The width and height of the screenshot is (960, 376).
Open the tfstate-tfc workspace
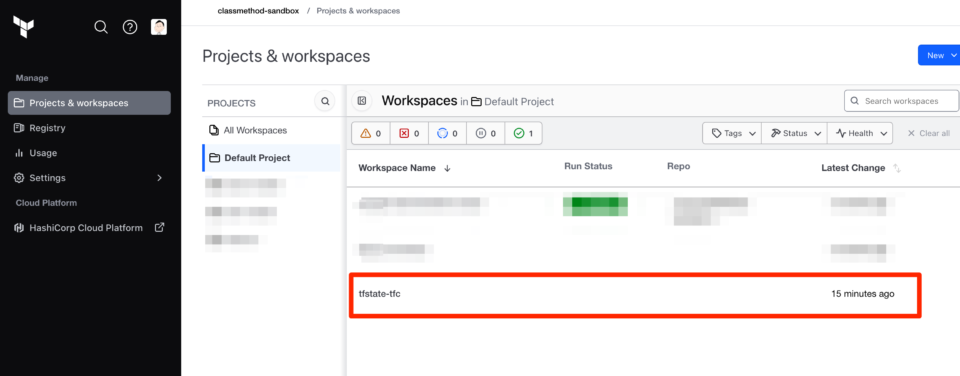pyautogui.click(x=380, y=294)
